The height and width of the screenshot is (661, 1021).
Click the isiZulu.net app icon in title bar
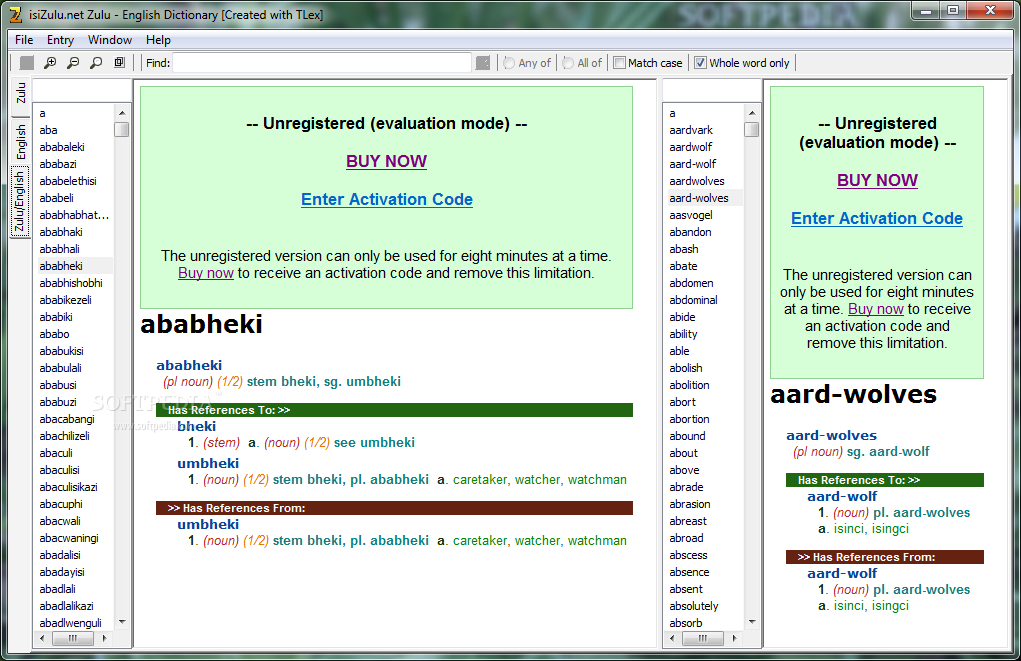[x=16, y=14]
